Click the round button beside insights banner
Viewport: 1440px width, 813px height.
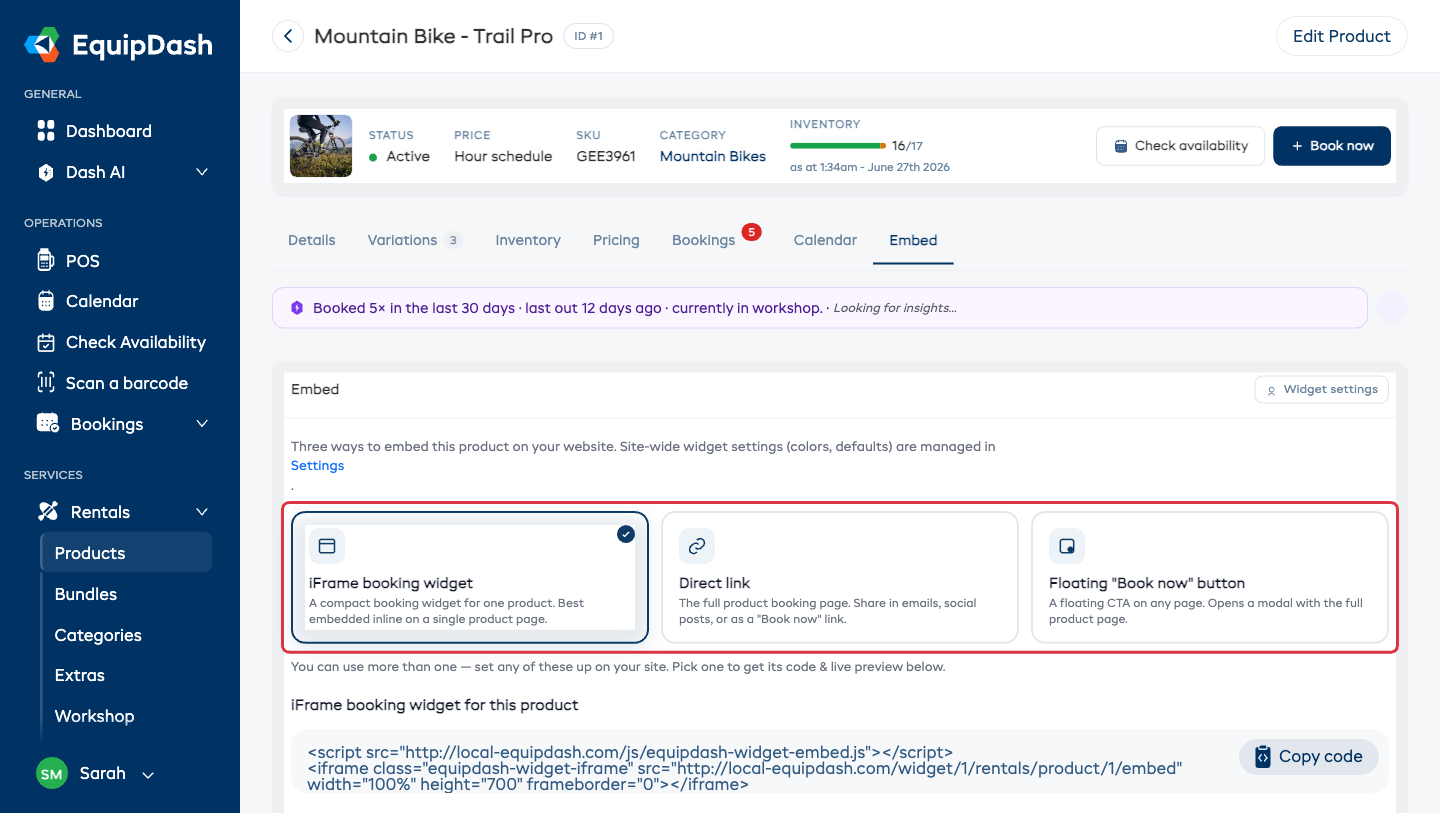point(1392,308)
